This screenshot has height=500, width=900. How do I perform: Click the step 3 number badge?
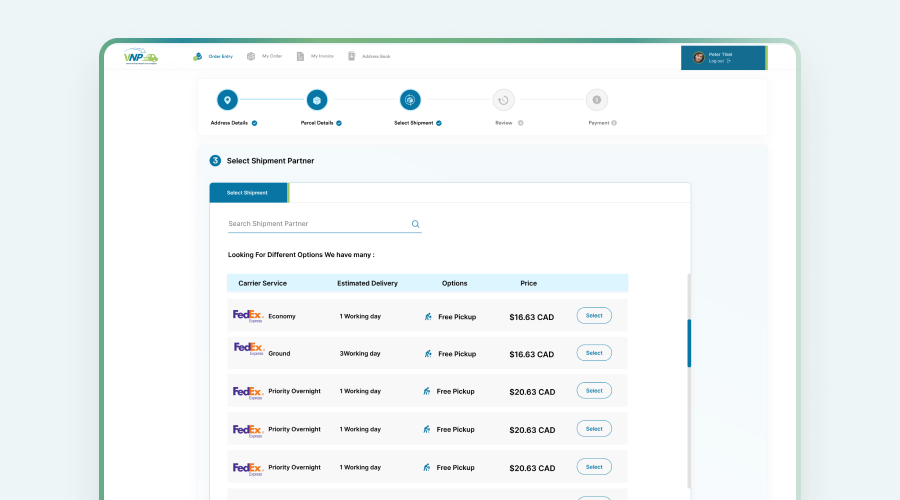click(215, 161)
